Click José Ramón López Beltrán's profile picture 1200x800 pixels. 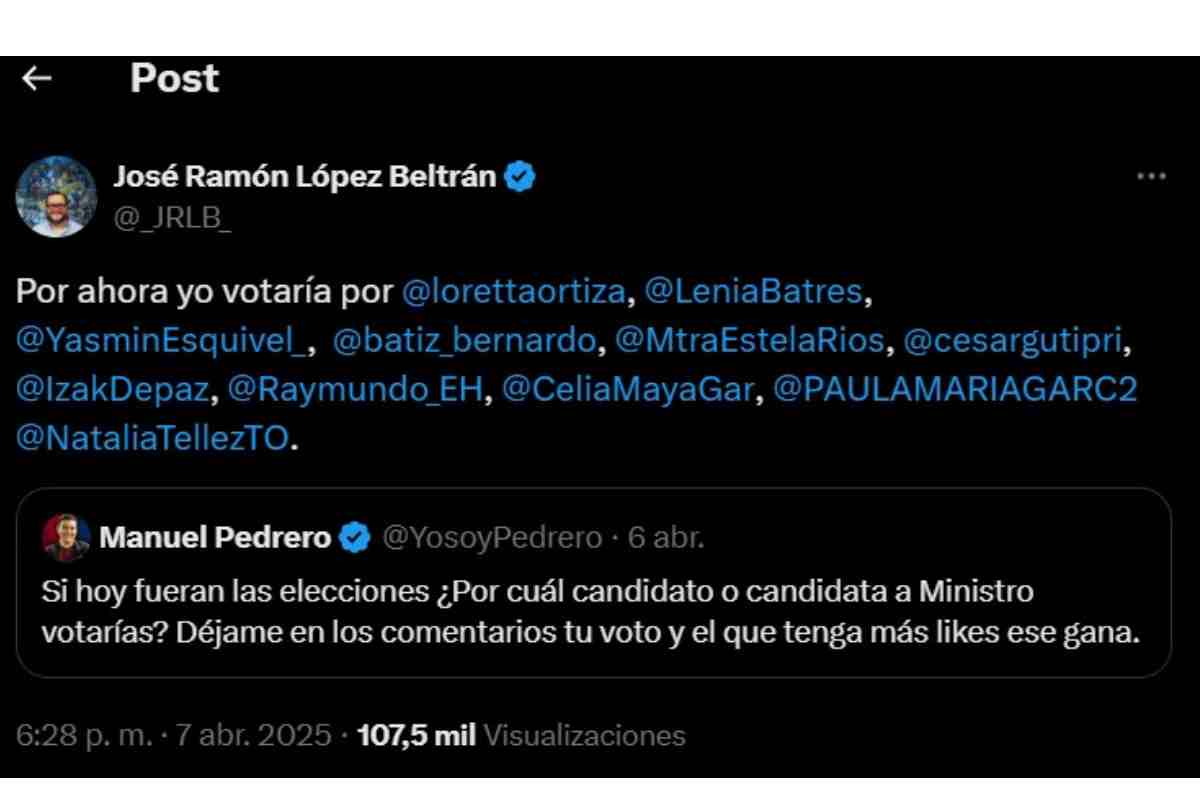pyautogui.click(x=55, y=196)
